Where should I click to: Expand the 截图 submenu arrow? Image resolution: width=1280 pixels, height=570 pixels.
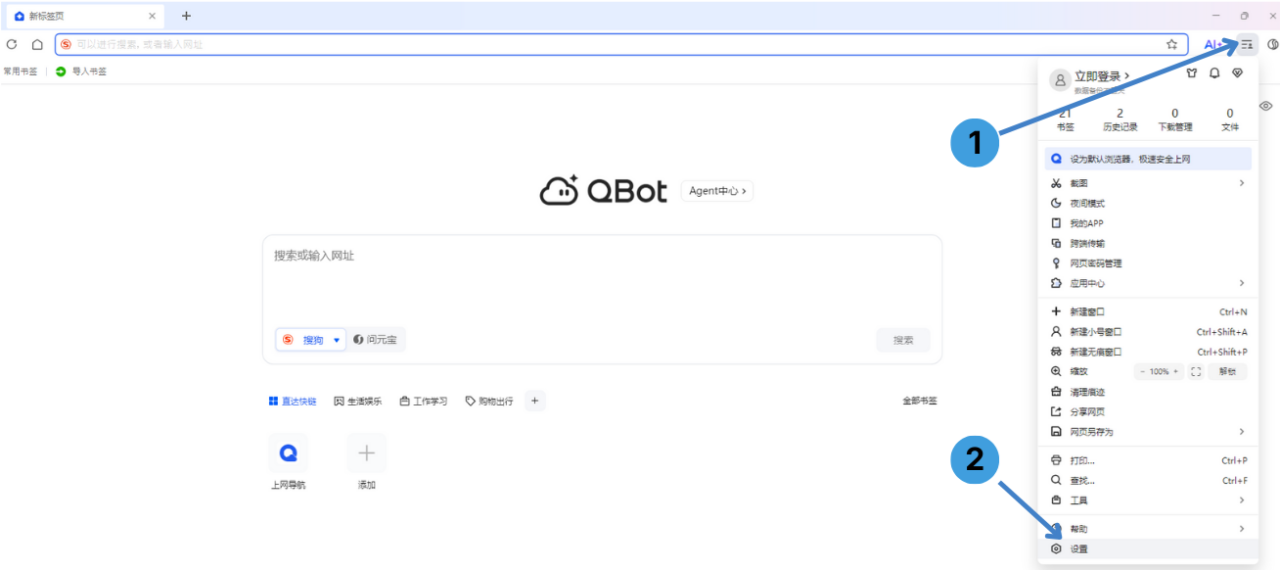click(x=1242, y=183)
